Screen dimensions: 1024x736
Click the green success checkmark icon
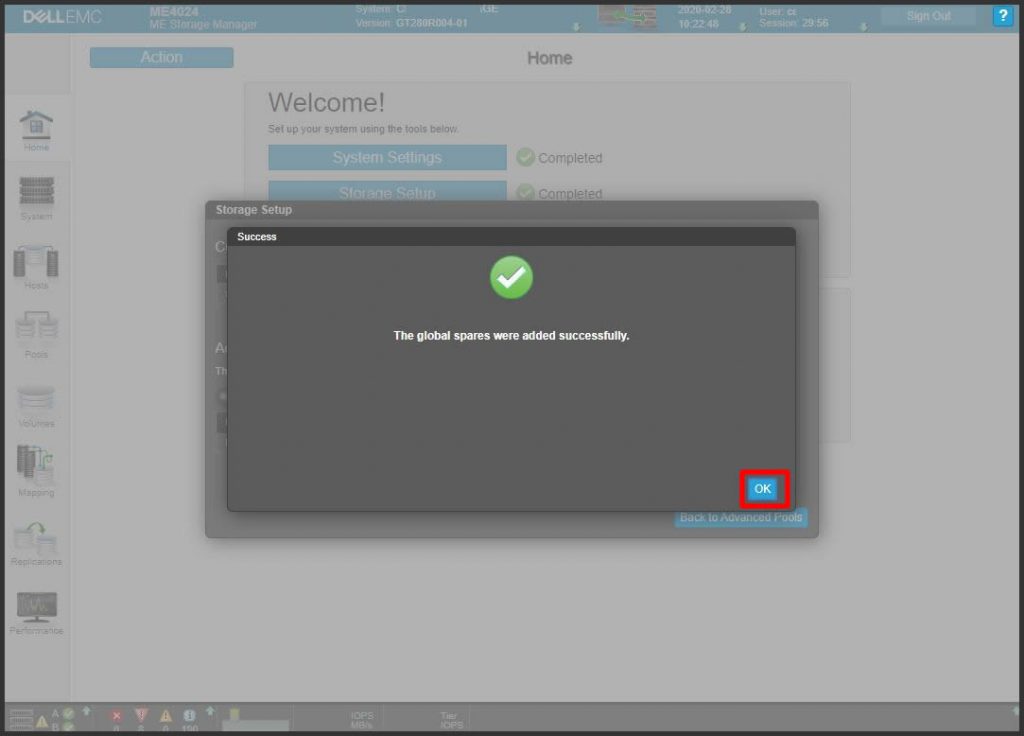[511, 278]
